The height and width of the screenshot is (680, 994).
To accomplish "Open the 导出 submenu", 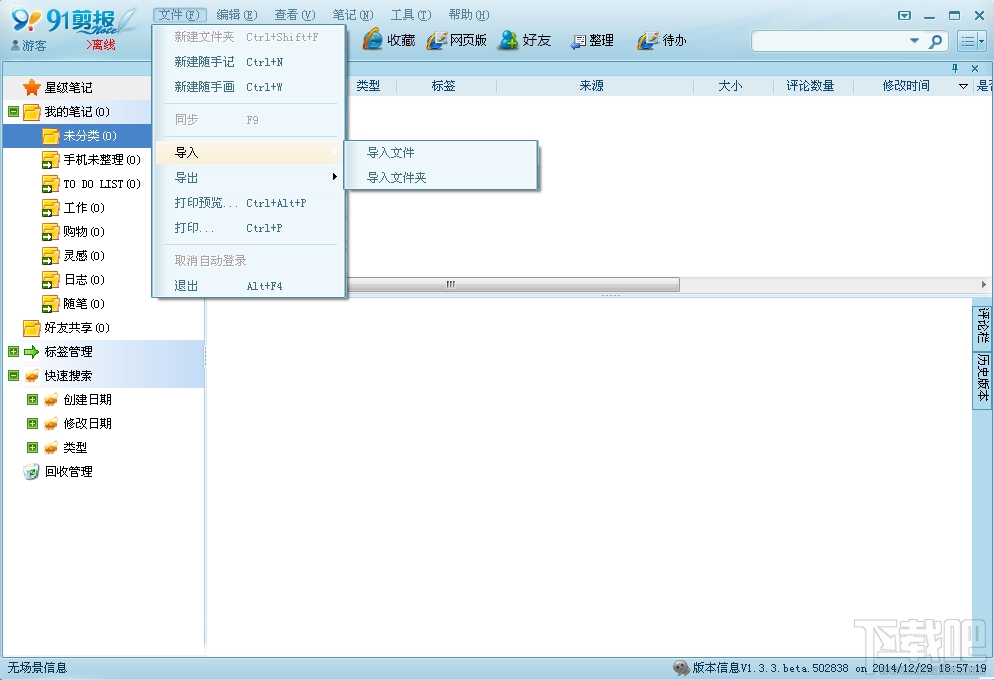I will [249, 178].
